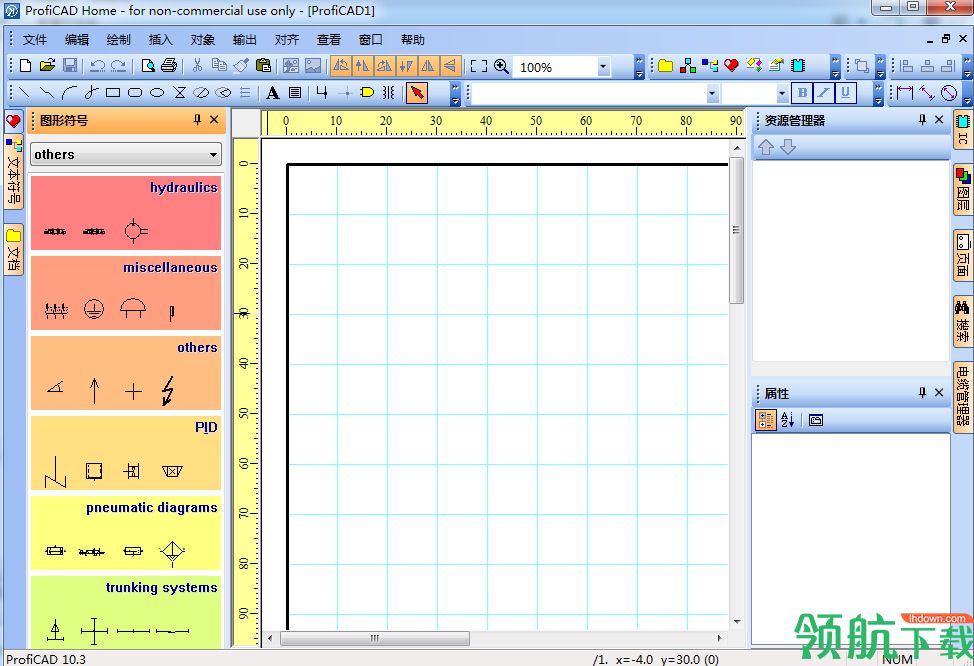Select the hydraulics symbol group
The image size is (974, 666).
click(126, 213)
